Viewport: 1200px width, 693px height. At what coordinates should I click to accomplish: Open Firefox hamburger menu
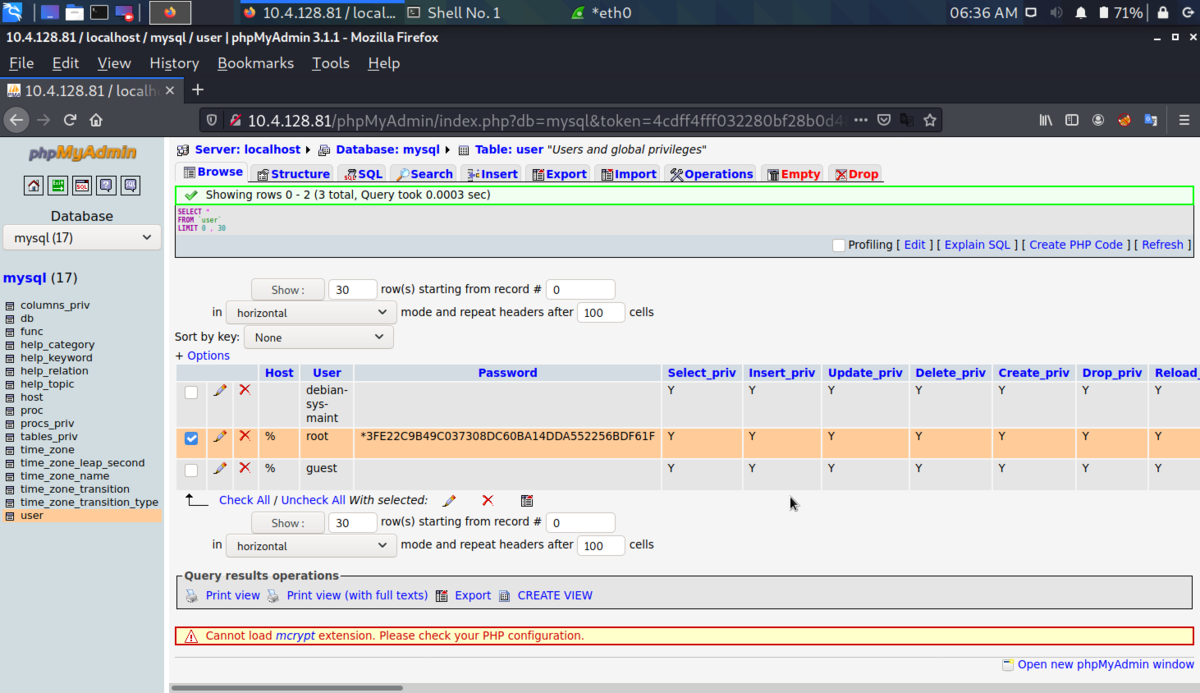pyautogui.click(x=1182, y=120)
